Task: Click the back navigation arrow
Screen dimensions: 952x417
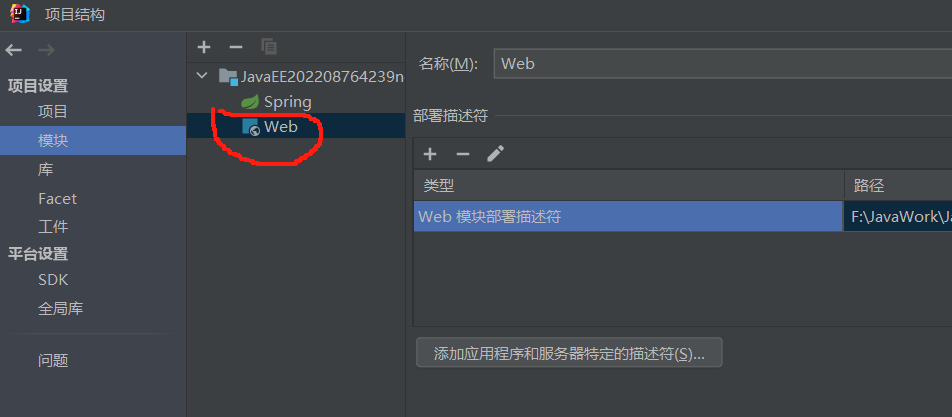Action: 13,50
